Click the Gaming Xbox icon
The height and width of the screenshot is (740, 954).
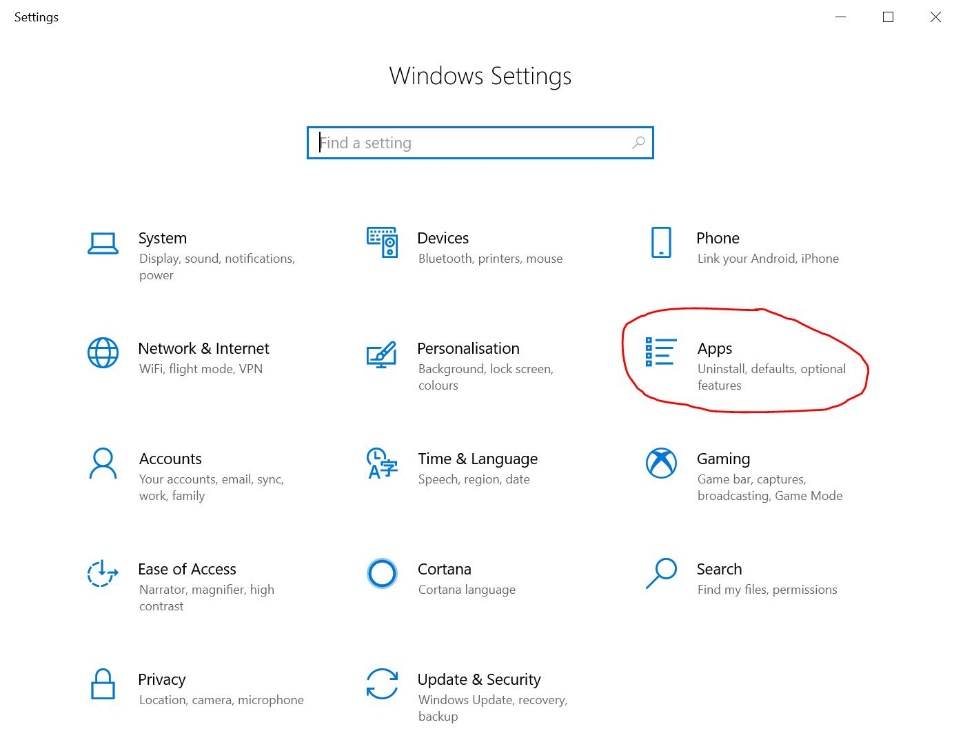point(661,463)
